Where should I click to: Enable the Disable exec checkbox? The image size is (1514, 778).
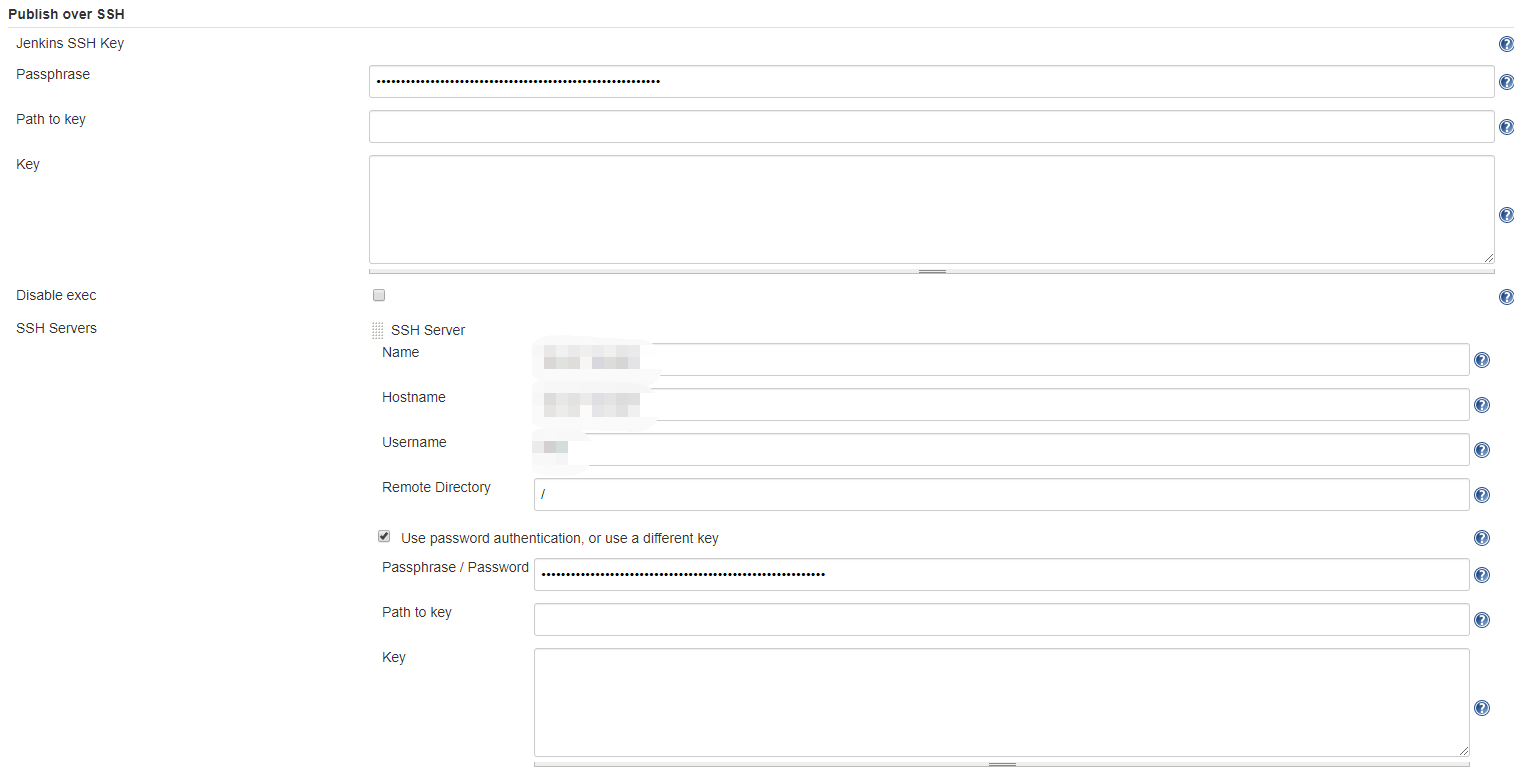tap(378, 294)
